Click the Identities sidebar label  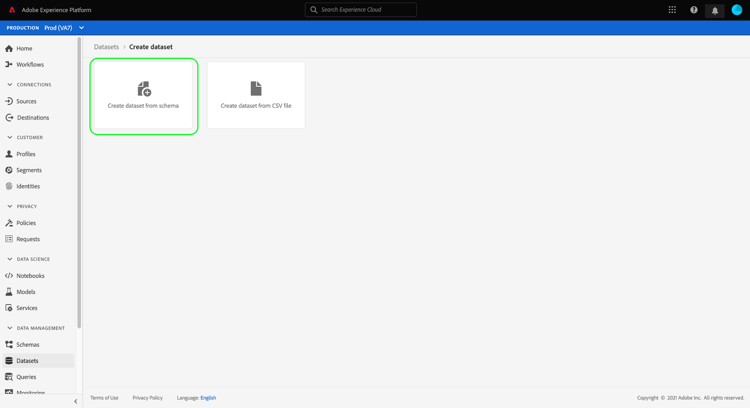[x=28, y=186]
